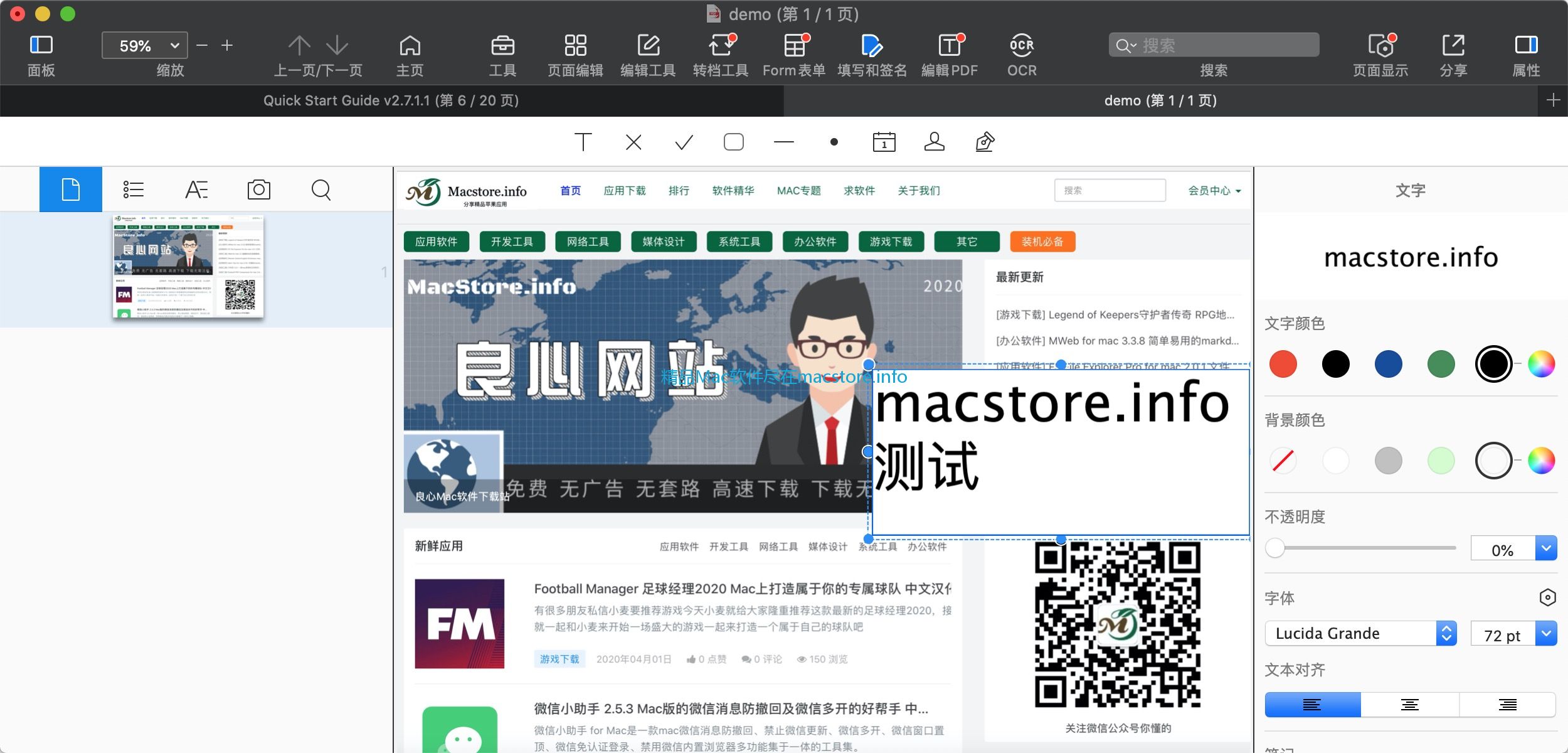Viewport: 1568px width, 753px height.
Task: Select the line fill tool
Action: (x=784, y=142)
